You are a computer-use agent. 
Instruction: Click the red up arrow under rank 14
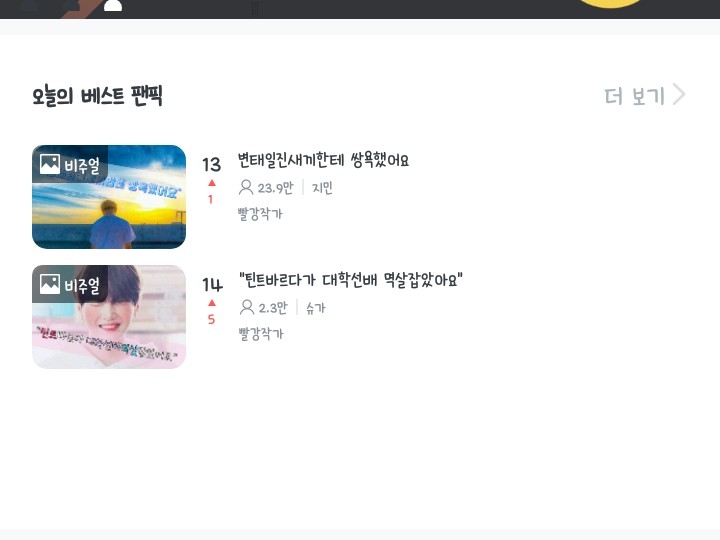pyautogui.click(x=212, y=303)
